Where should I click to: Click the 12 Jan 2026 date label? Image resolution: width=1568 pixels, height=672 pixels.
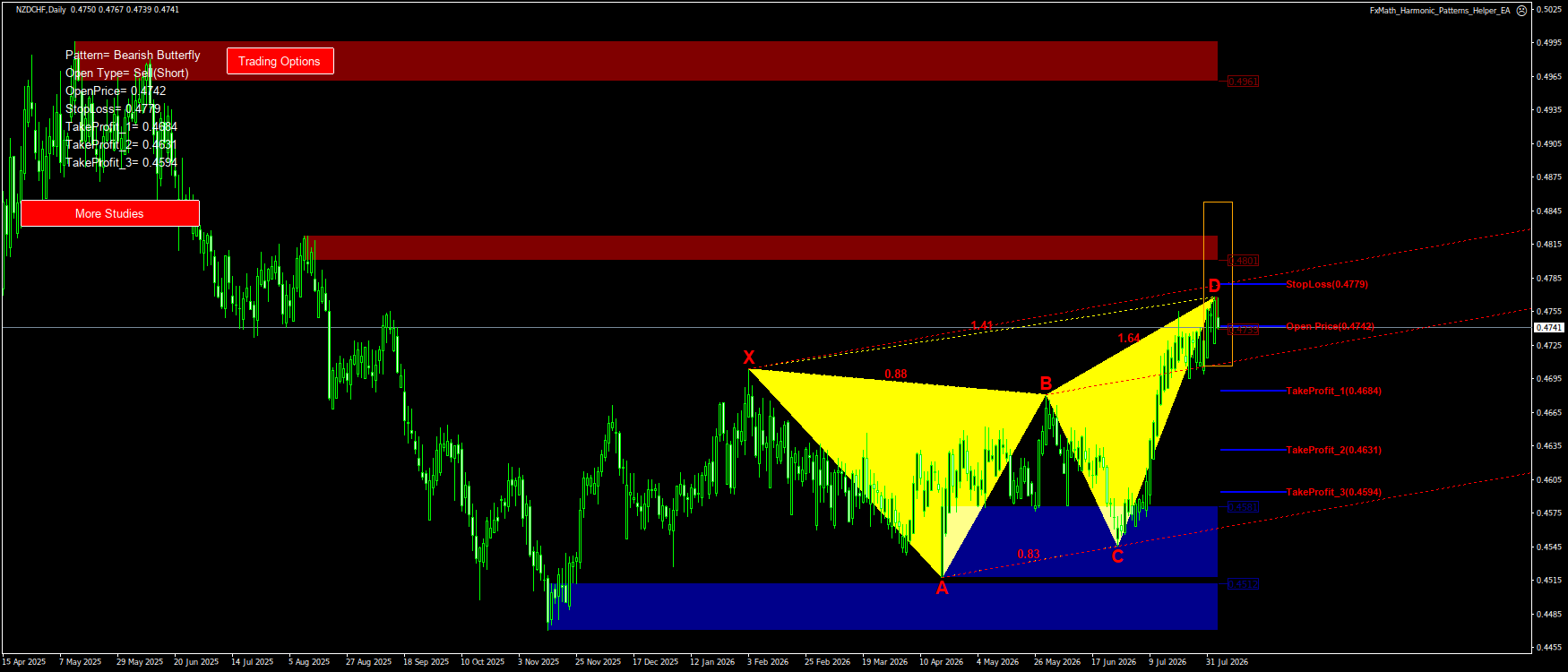coord(712,662)
